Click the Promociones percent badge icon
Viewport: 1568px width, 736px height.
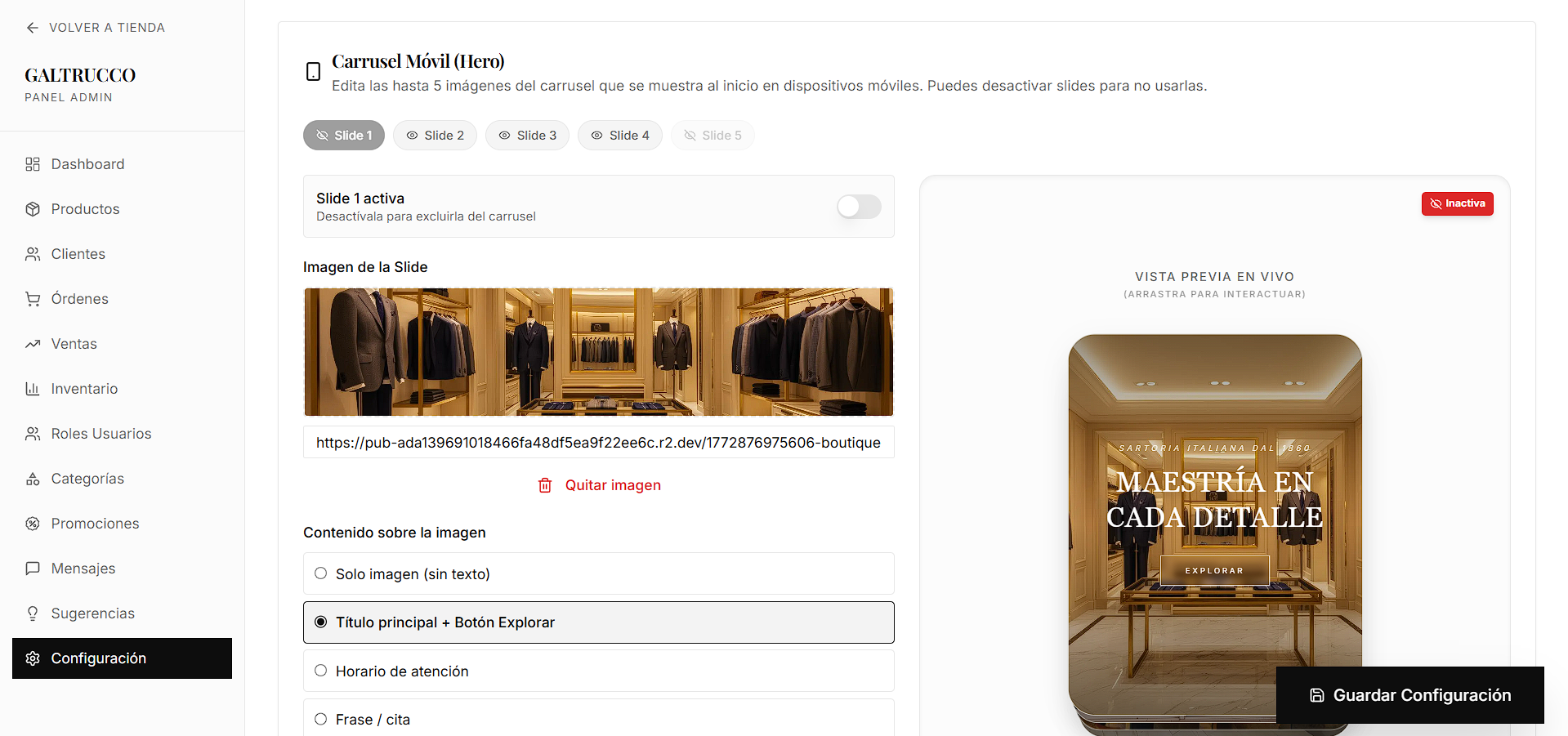click(x=33, y=524)
